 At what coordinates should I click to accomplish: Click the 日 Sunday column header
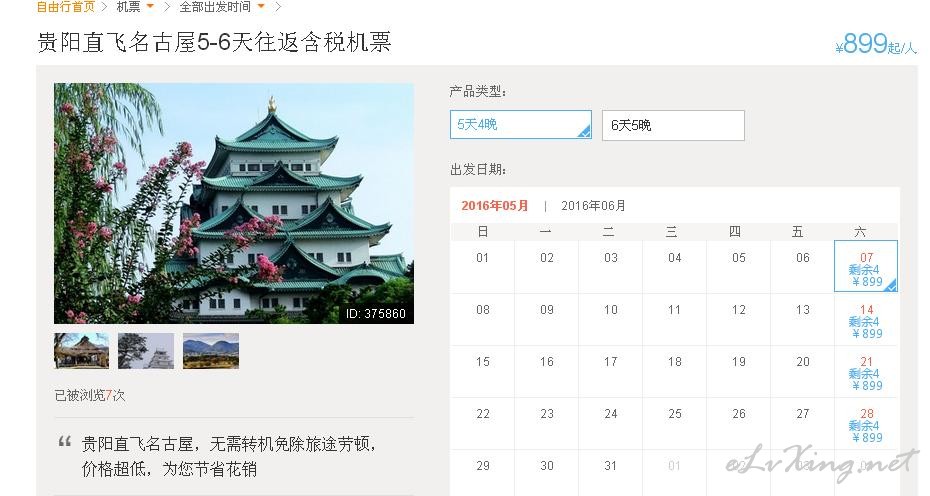(x=483, y=231)
